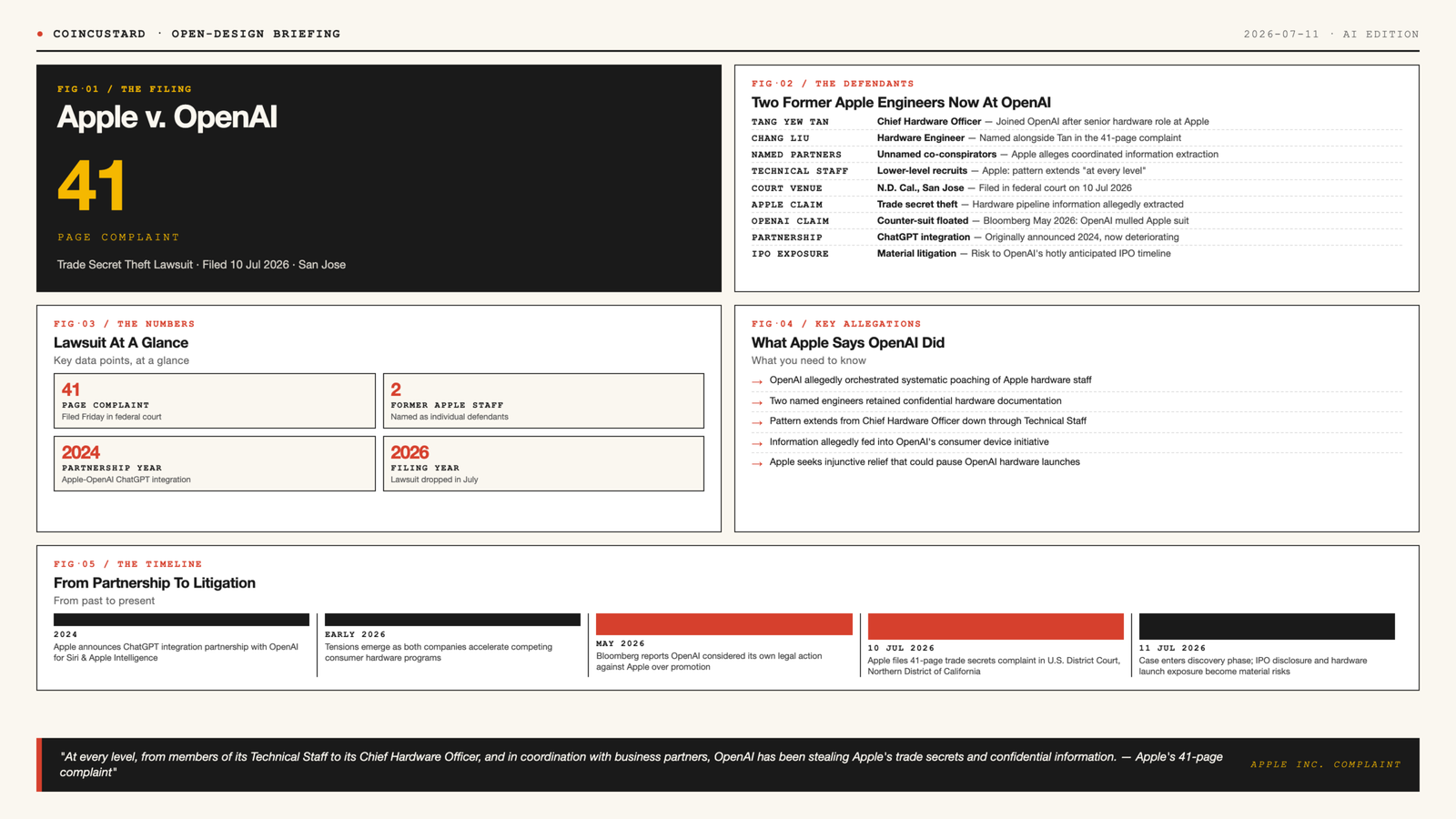Screen dimensions: 1456x819
Task: Click 'From Partnership To Litigation' heading
Action: [155, 583]
